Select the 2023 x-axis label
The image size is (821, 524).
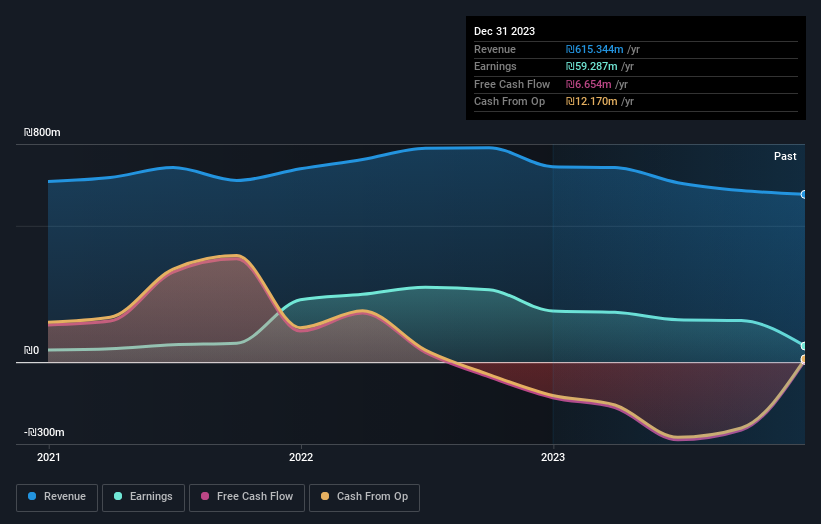pos(553,457)
